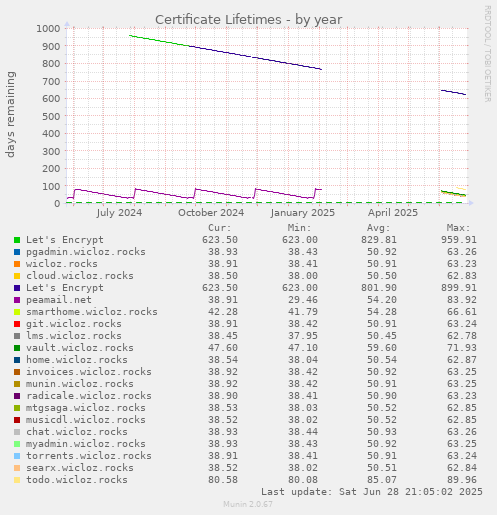Click the 80.58 current value for todo.wicloz.rocks
497x515 pixels.
coord(223,480)
